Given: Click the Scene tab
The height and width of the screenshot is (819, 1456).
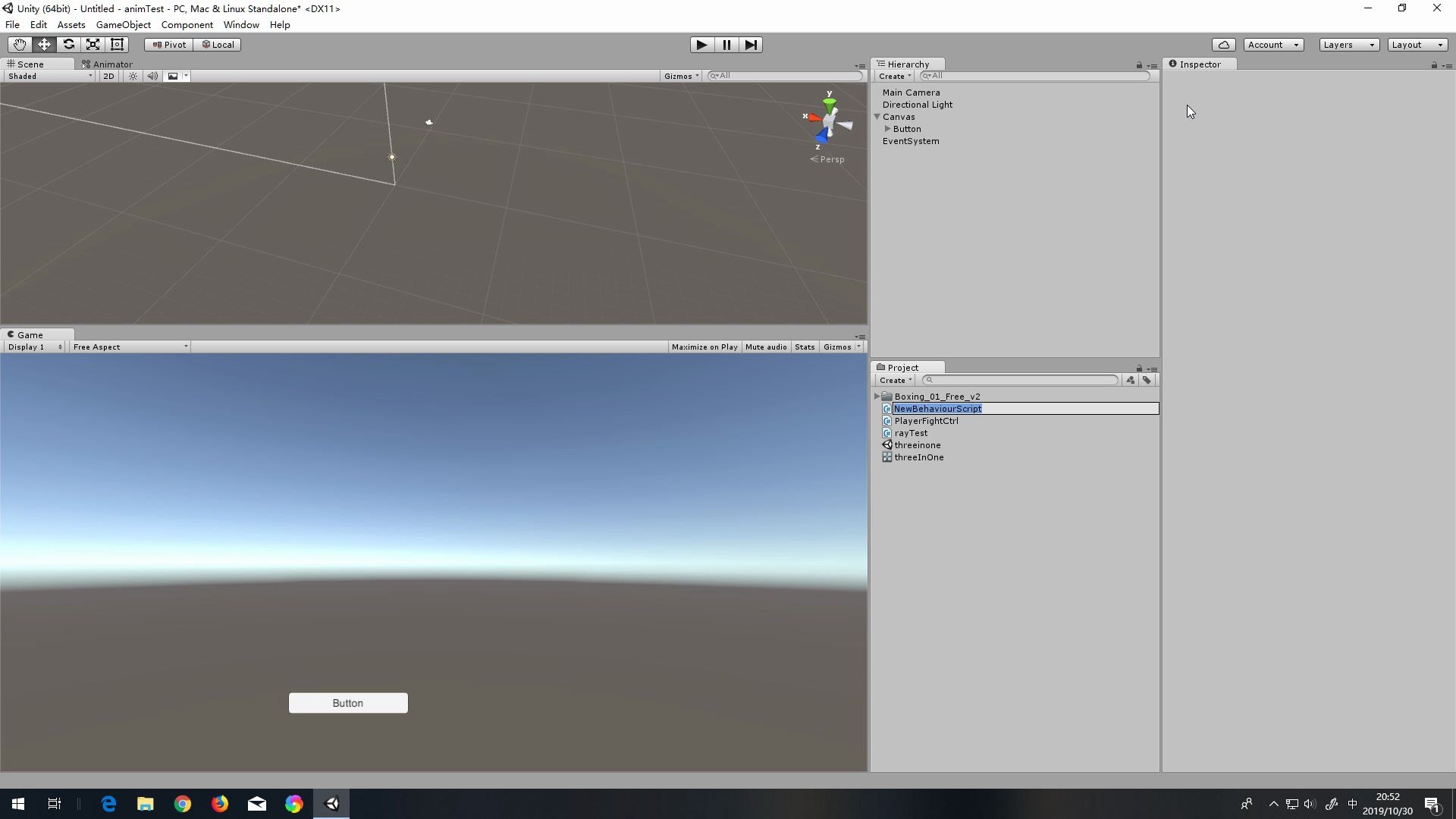Looking at the screenshot, I should point(30,63).
